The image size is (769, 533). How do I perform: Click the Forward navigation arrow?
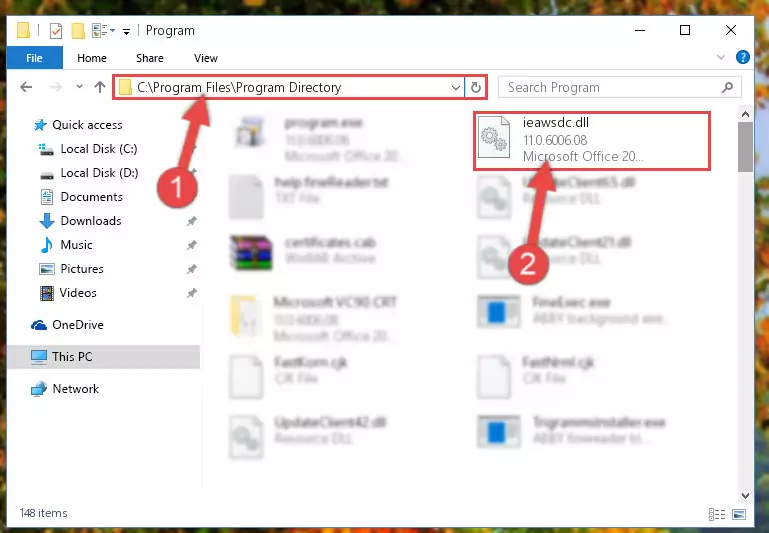click(x=56, y=87)
